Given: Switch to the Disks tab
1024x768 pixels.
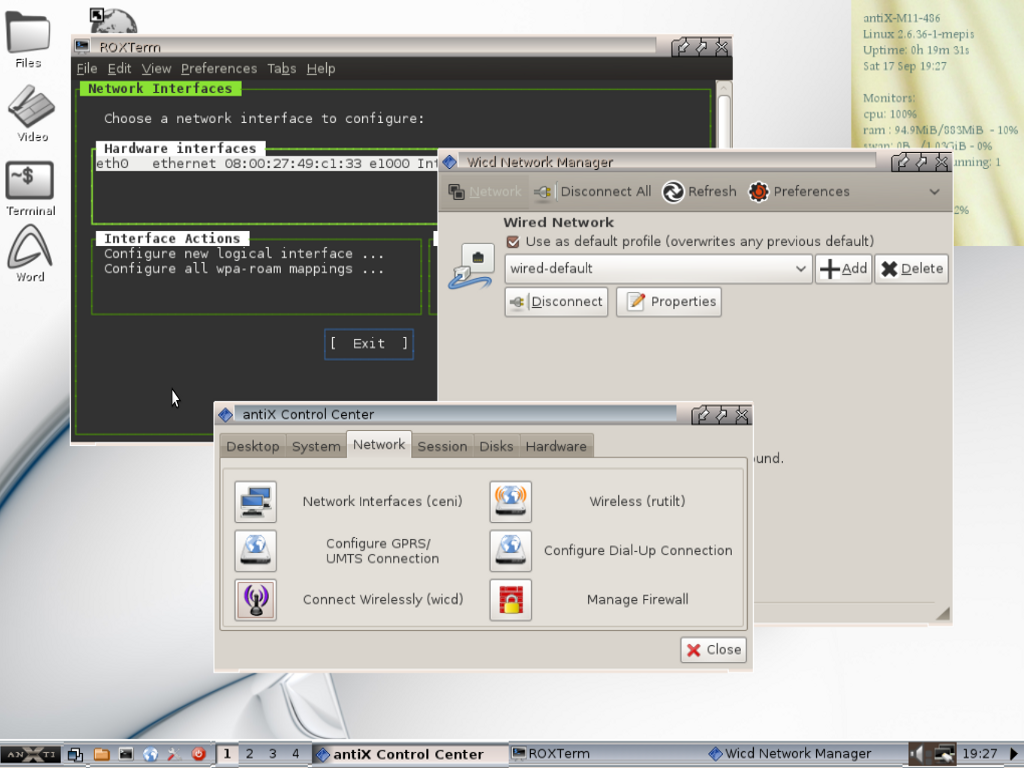Looking at the screenshot, I should pos(496,446).
